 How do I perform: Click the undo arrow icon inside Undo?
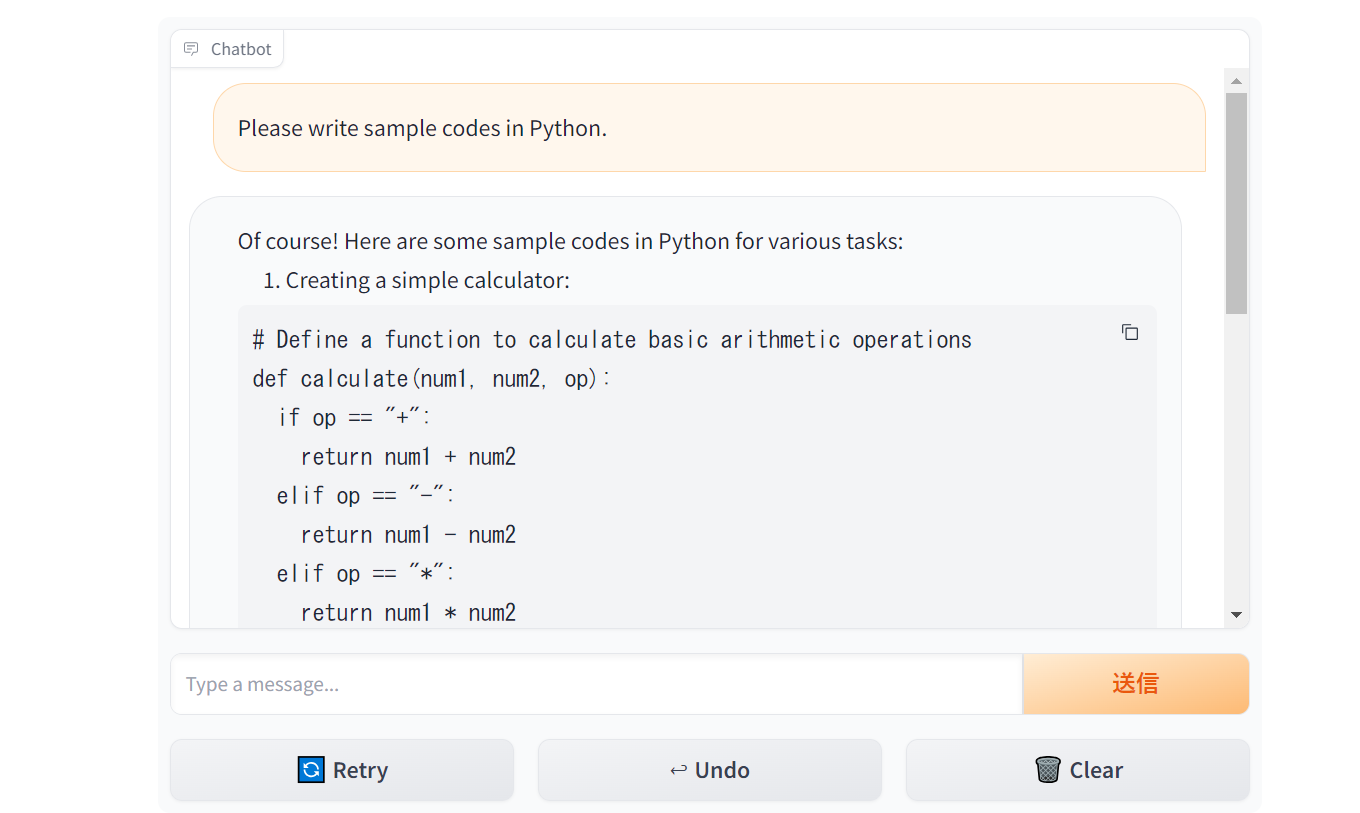tap(678, 770)
